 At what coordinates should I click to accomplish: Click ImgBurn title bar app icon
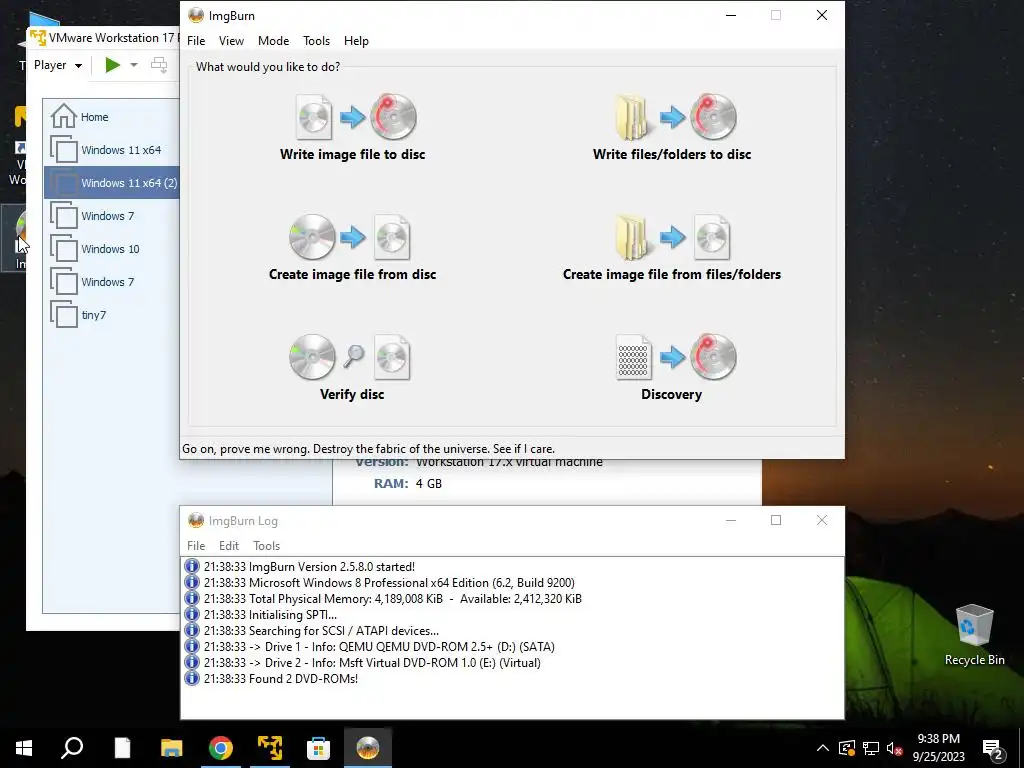[x=196, y=15]
